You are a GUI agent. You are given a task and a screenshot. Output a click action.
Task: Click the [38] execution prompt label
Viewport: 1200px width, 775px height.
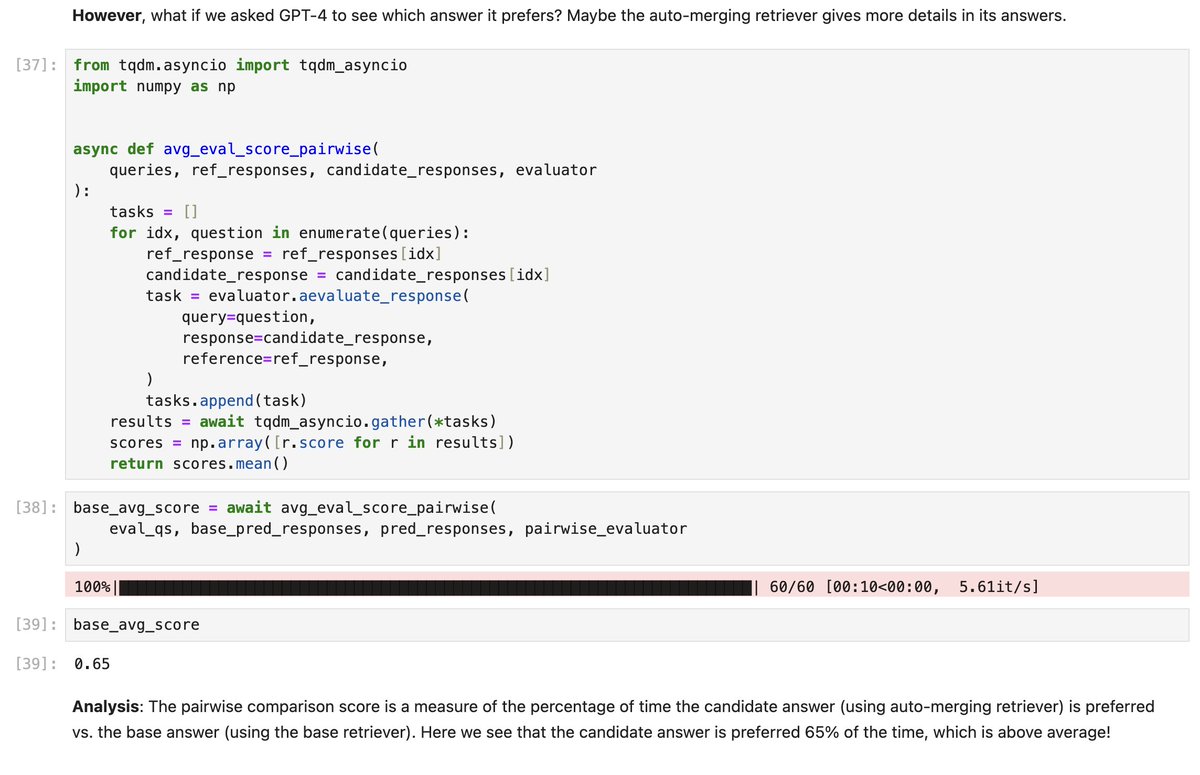(x=36, y=507)
